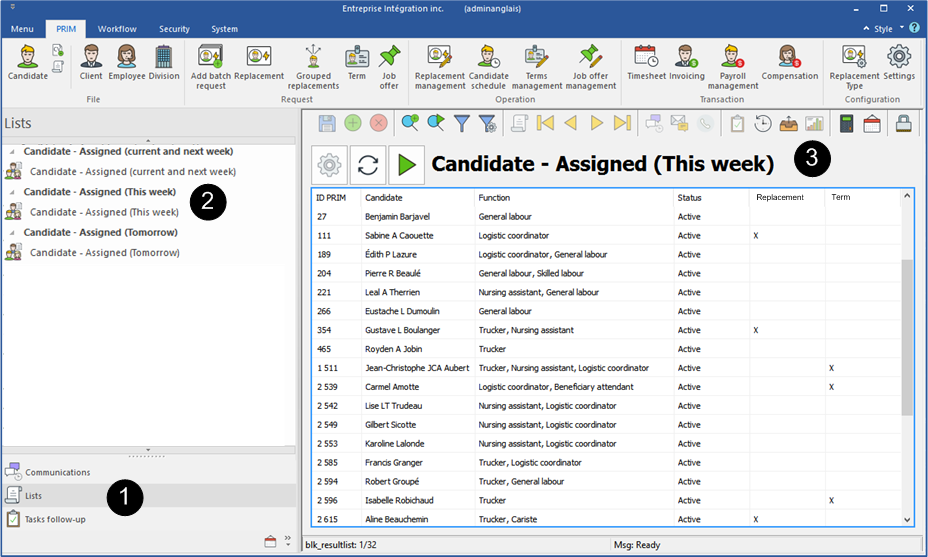Viewport: 928px width, 557px height.
Task: Click the Job offer pin icon
Action: tap(389, 67)
